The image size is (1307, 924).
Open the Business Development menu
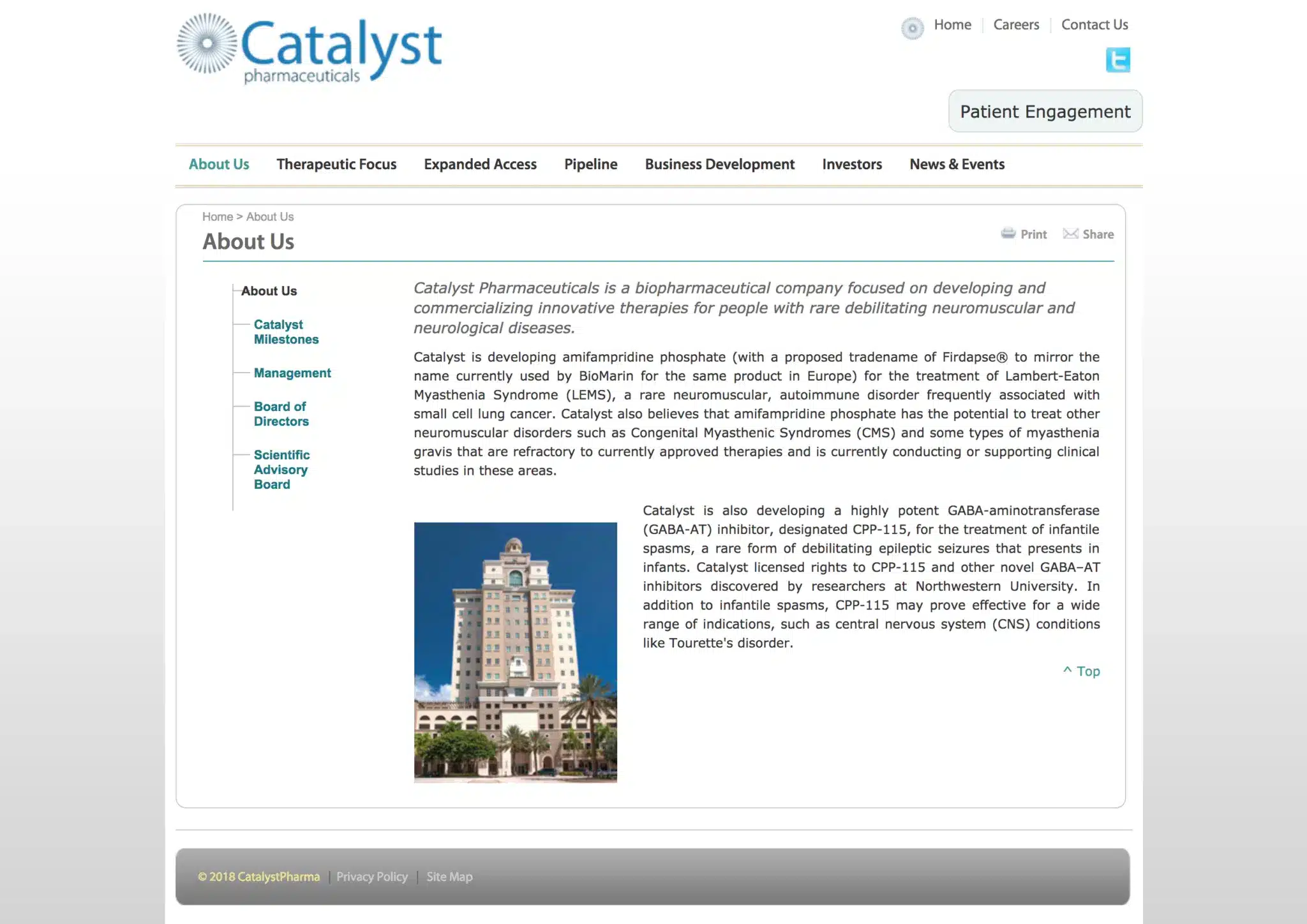(719, 164)
